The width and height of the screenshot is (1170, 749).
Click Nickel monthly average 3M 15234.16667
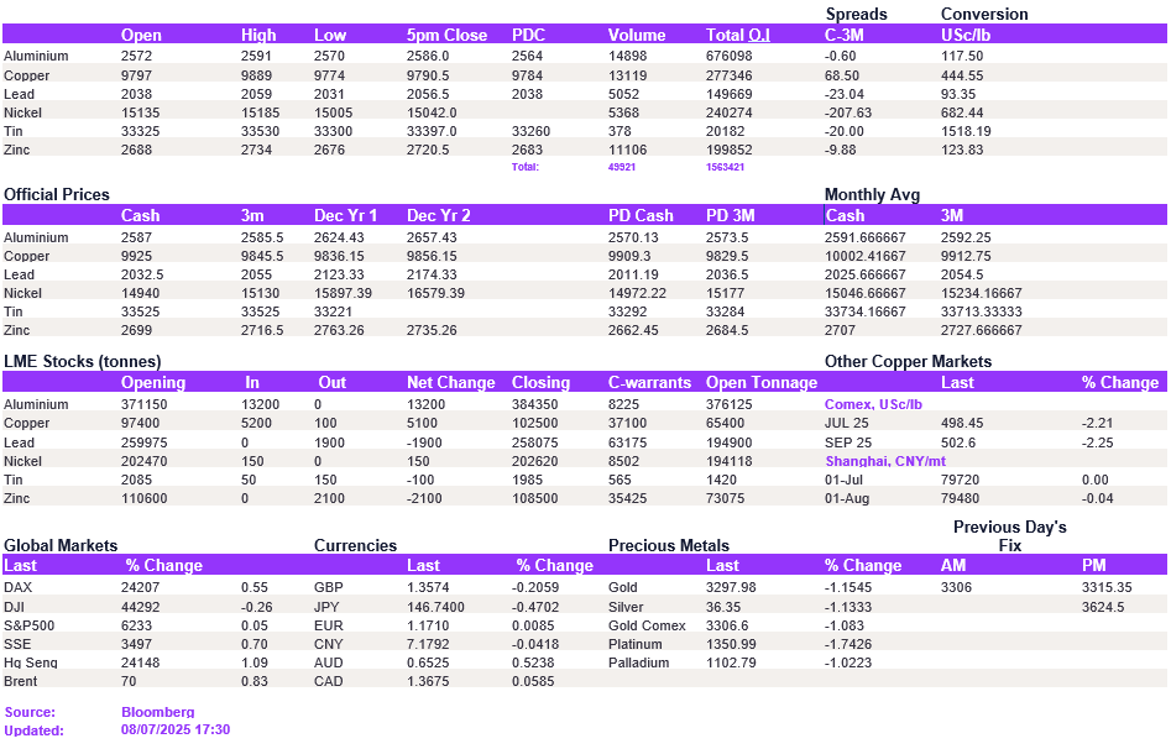pyautogui.click(x=981, y=293)
